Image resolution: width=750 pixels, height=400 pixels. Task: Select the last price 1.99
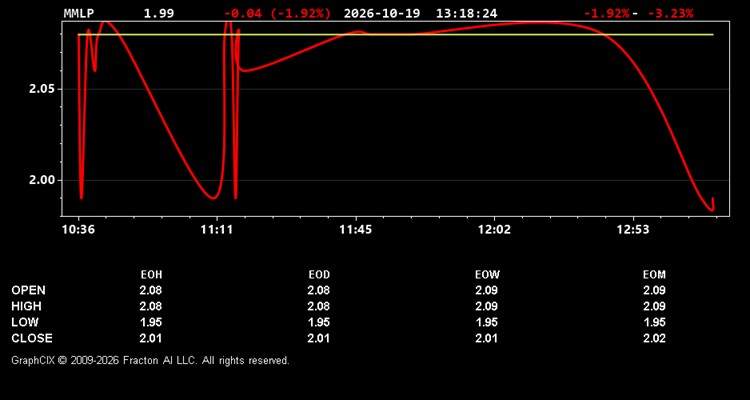(x=159, y=13)
